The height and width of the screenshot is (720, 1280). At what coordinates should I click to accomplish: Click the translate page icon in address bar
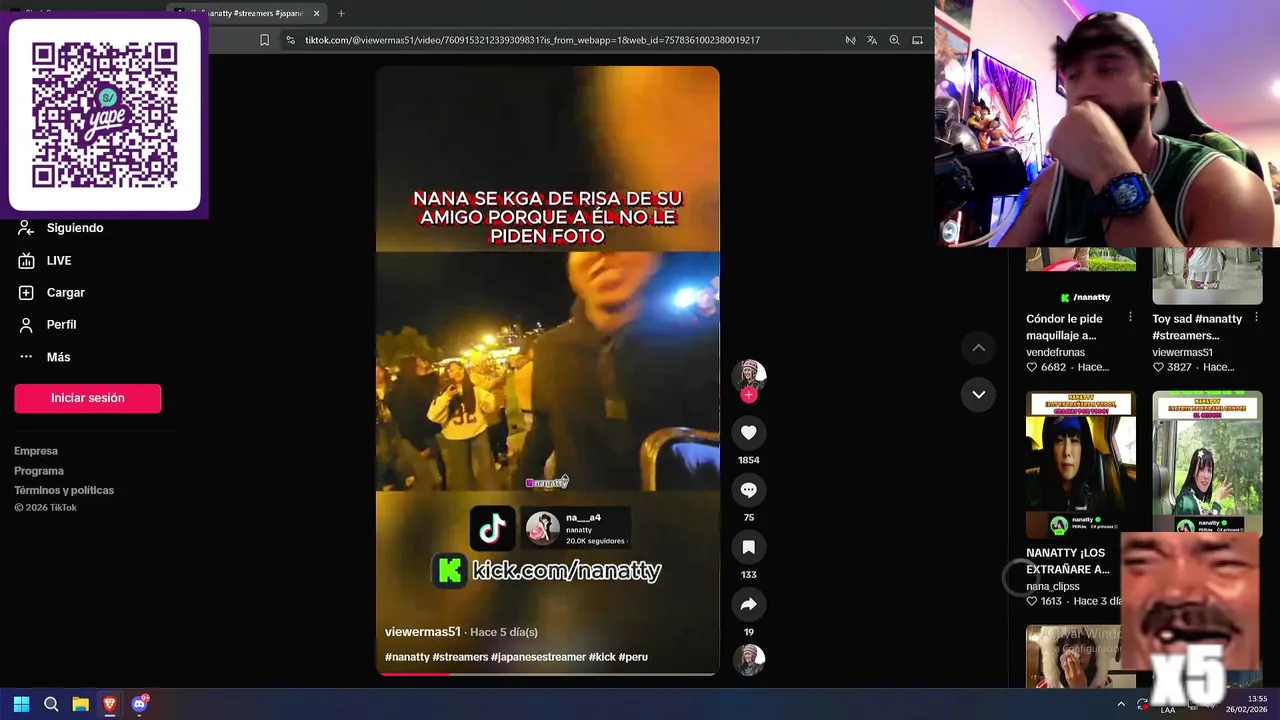pos(872,40)
